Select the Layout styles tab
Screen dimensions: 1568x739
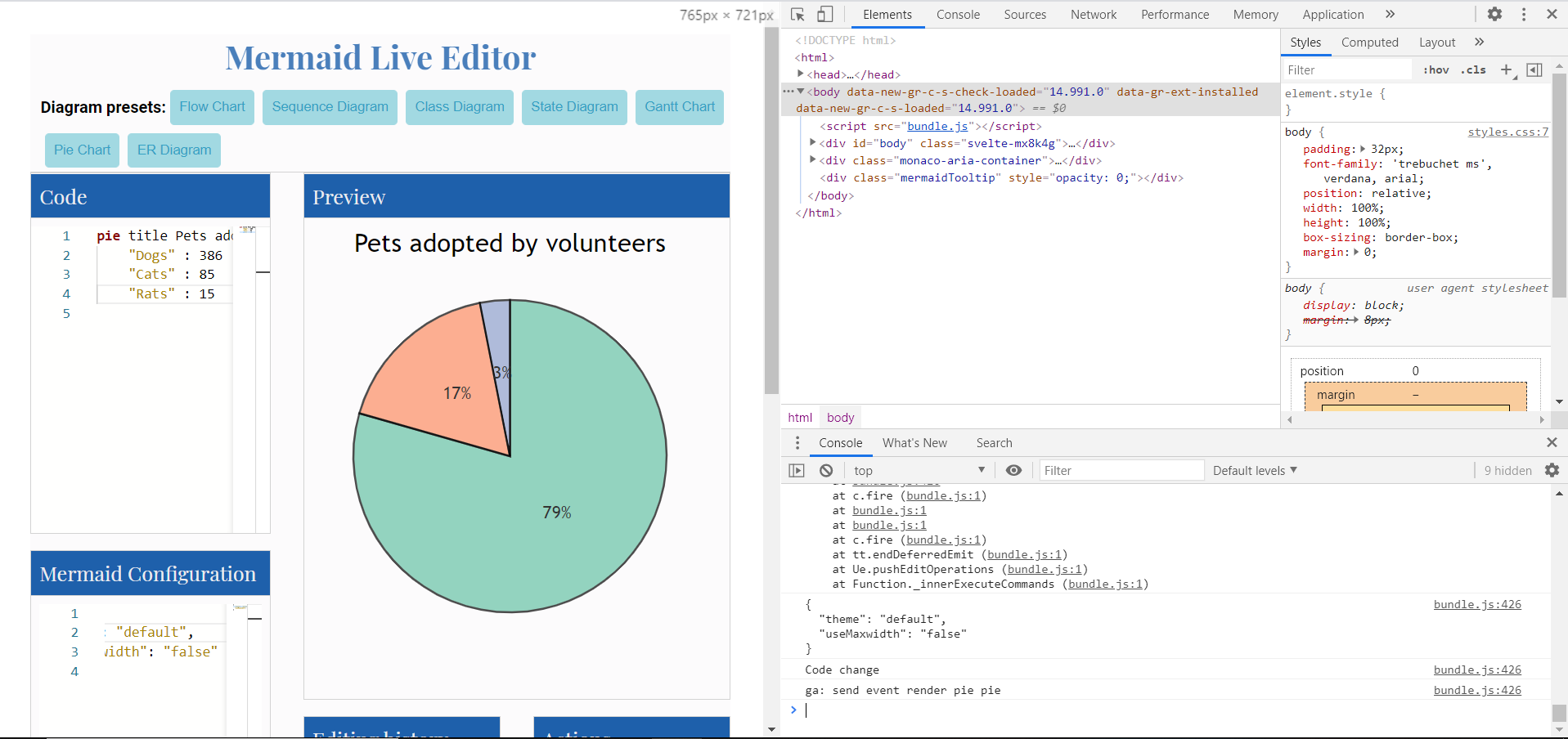tap(1437, 42)
